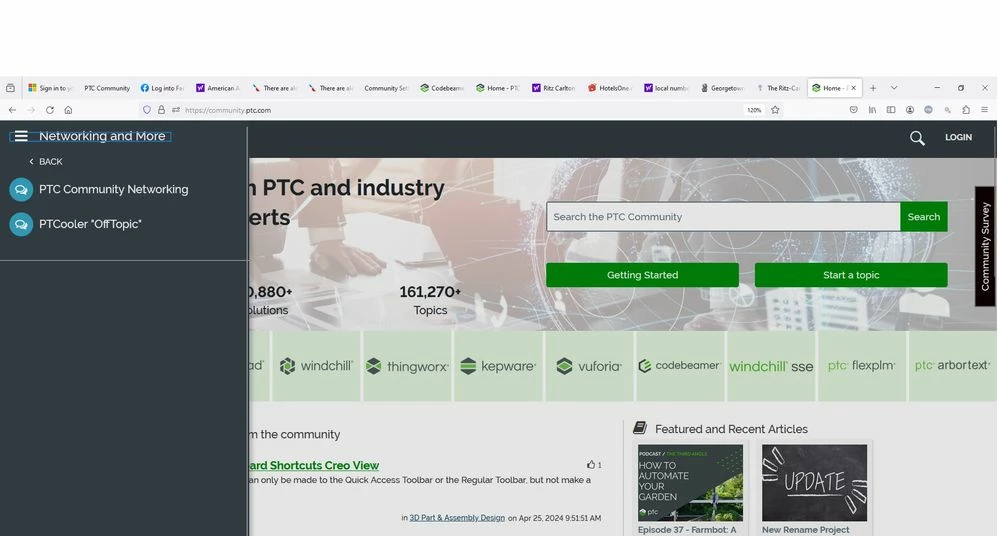Bookmark this page with the star icon
998x536 pixels.
click(775, 109)
